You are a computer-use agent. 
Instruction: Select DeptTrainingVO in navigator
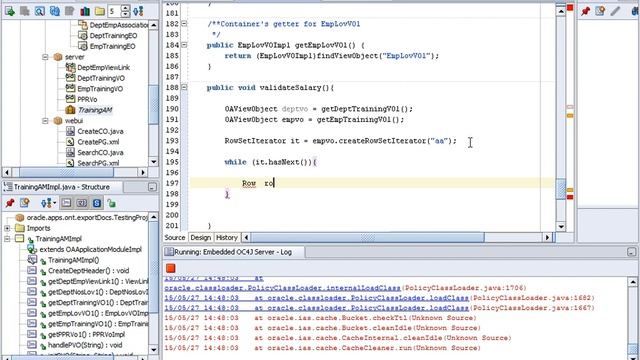(101, 78)
